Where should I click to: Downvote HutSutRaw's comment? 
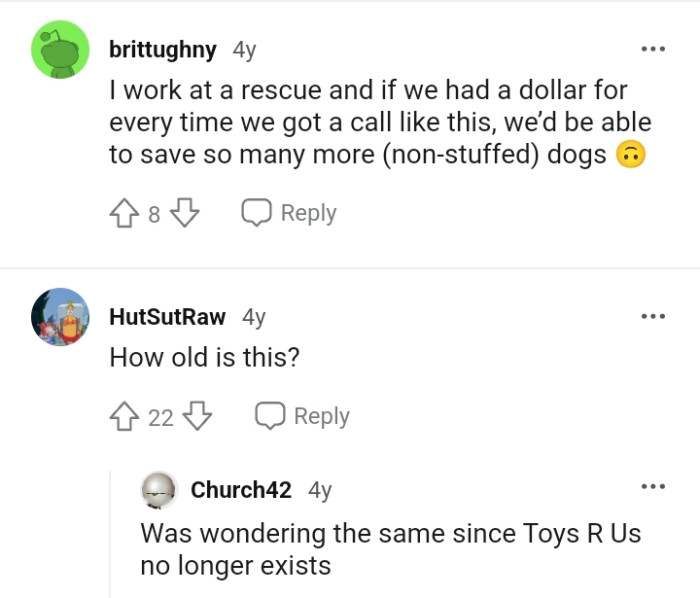[200, 416]
